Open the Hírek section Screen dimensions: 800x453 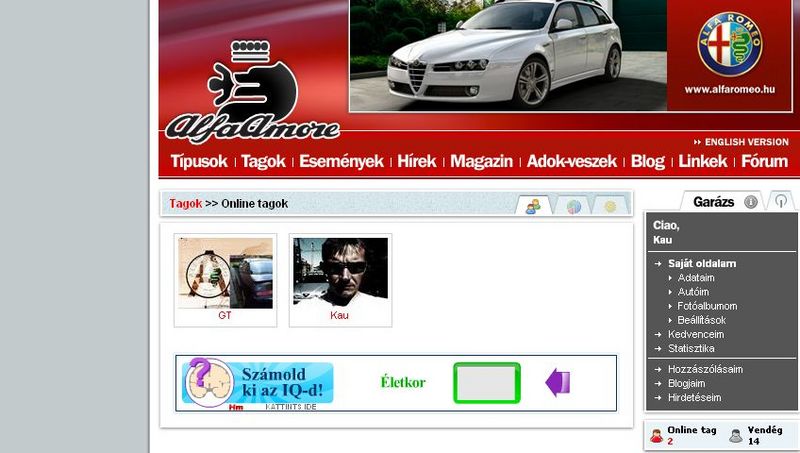click(x=417, y=161)
